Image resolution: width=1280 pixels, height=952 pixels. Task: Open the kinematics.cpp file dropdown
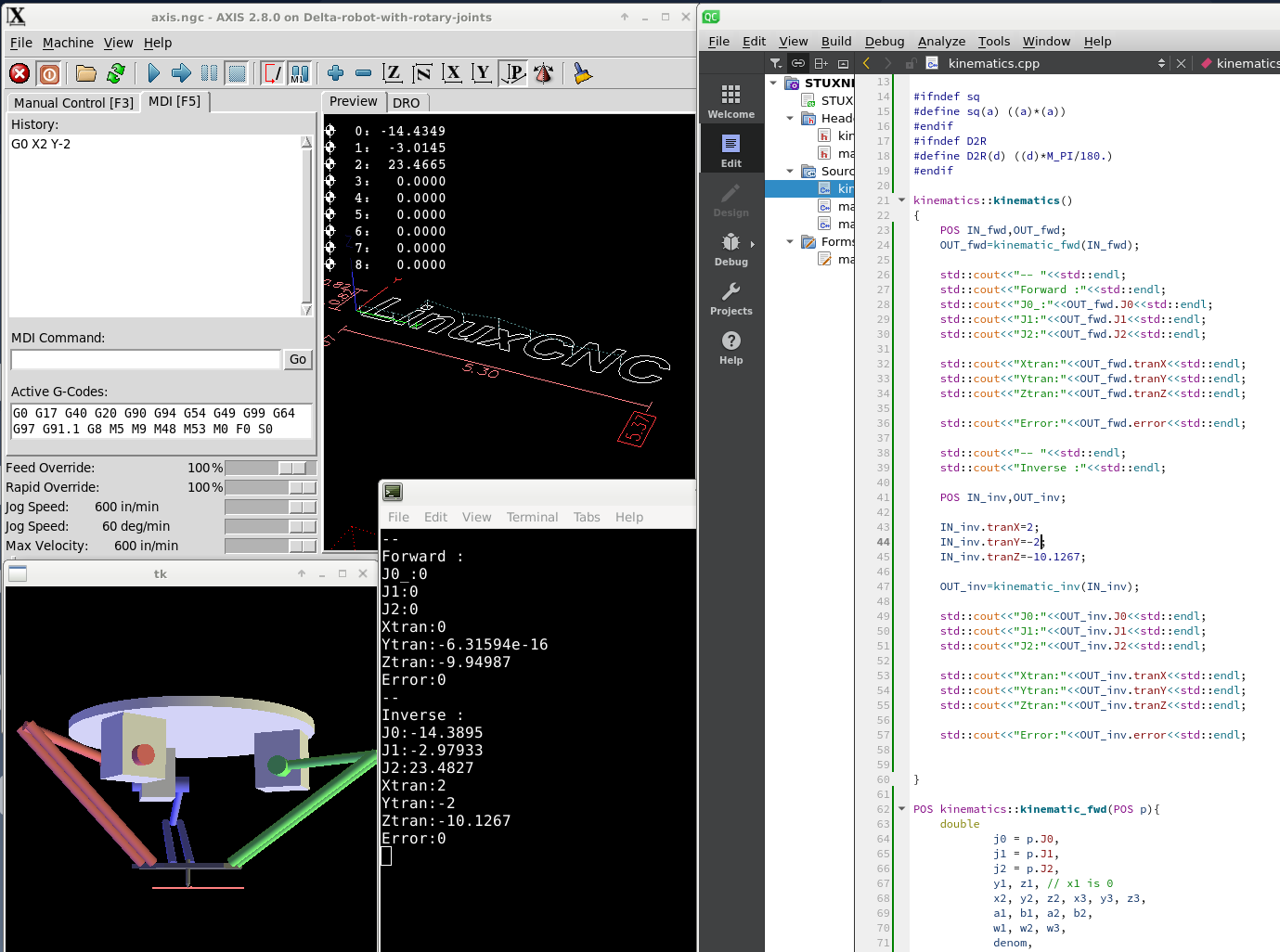1161,63
